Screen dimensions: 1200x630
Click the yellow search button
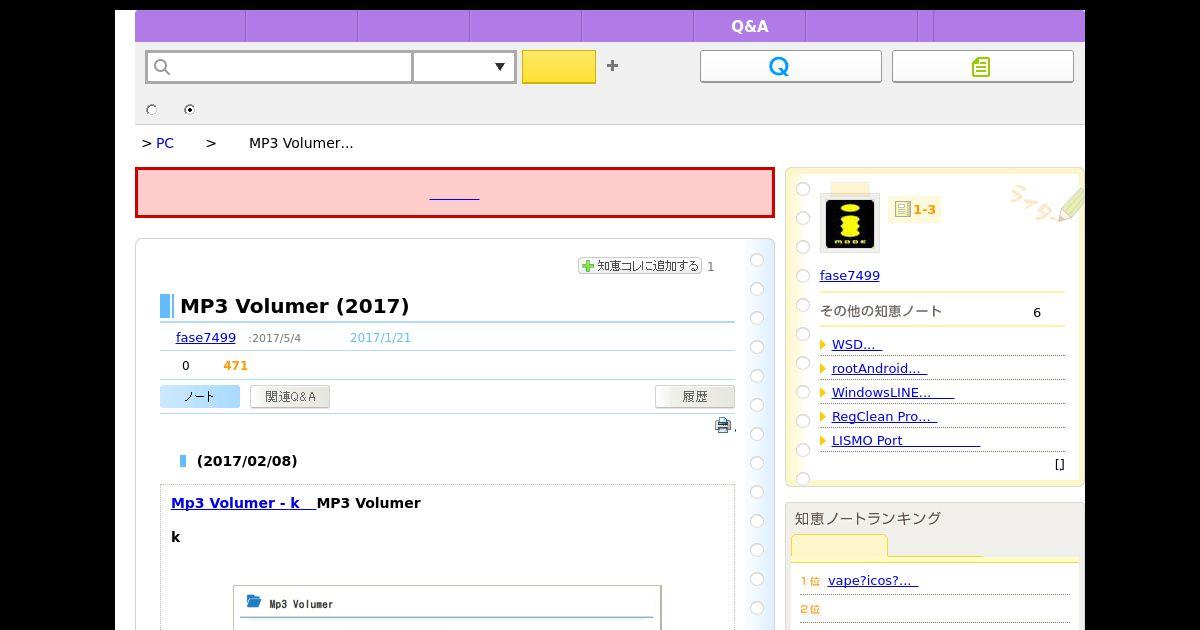click(x=559, y=67)
